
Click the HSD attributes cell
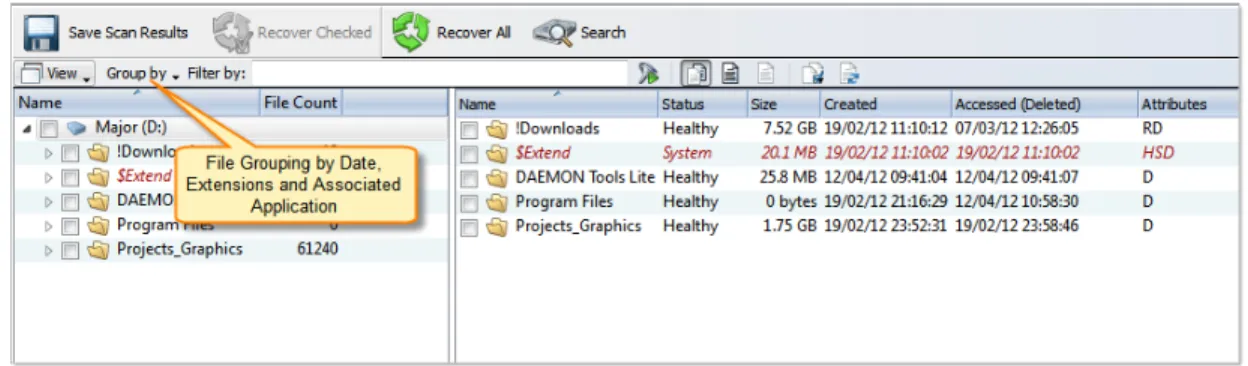tap(1157, 154)
